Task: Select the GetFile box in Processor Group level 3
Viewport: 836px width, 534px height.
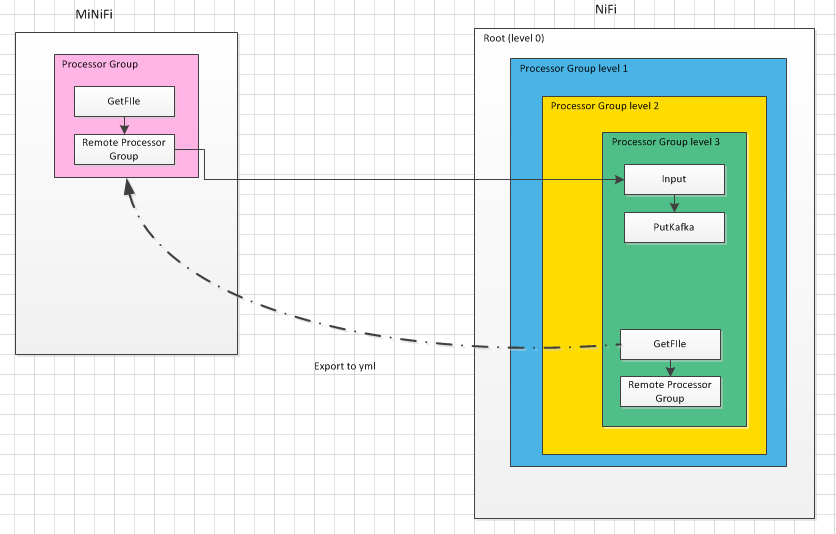Action: pos(670,344)
